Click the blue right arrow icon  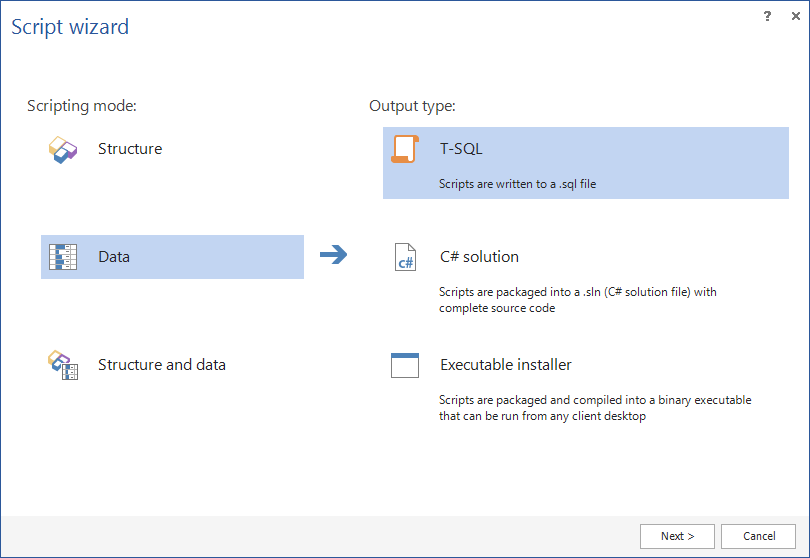pos(333,256)
